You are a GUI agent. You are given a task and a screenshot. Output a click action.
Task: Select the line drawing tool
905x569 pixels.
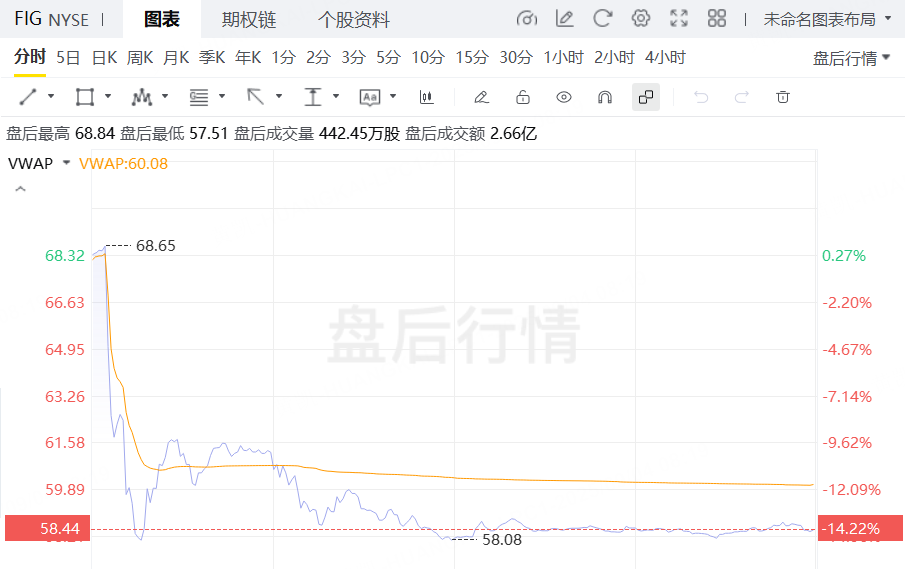coord(28,97)
